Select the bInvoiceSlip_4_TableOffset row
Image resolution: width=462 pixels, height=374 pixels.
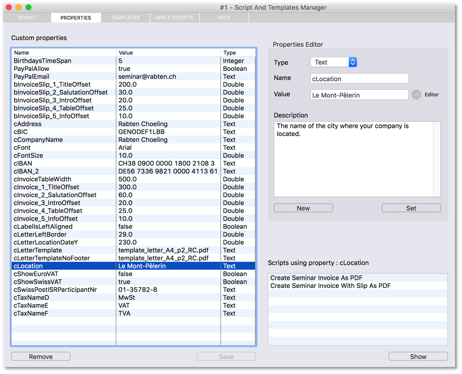point(133,108)
